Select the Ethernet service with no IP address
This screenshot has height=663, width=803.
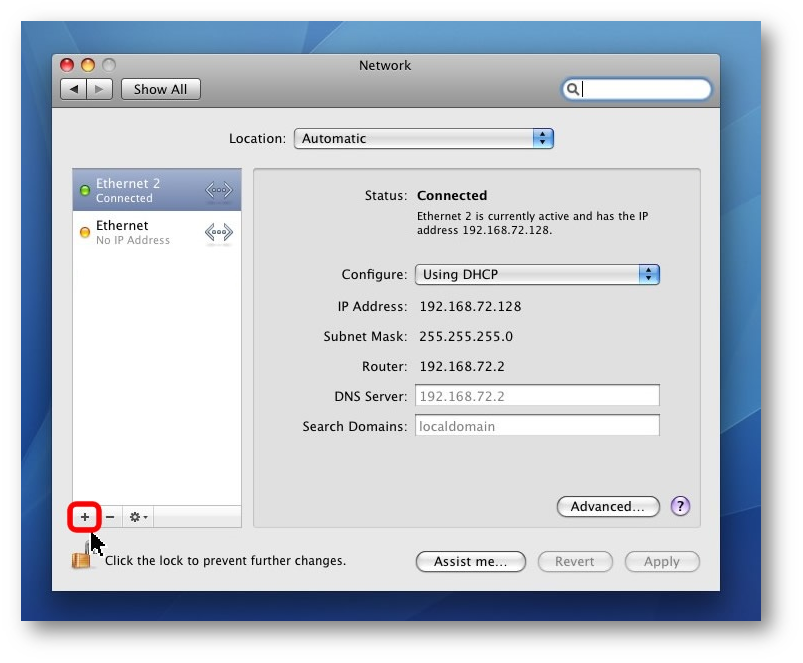pos(156,232)
